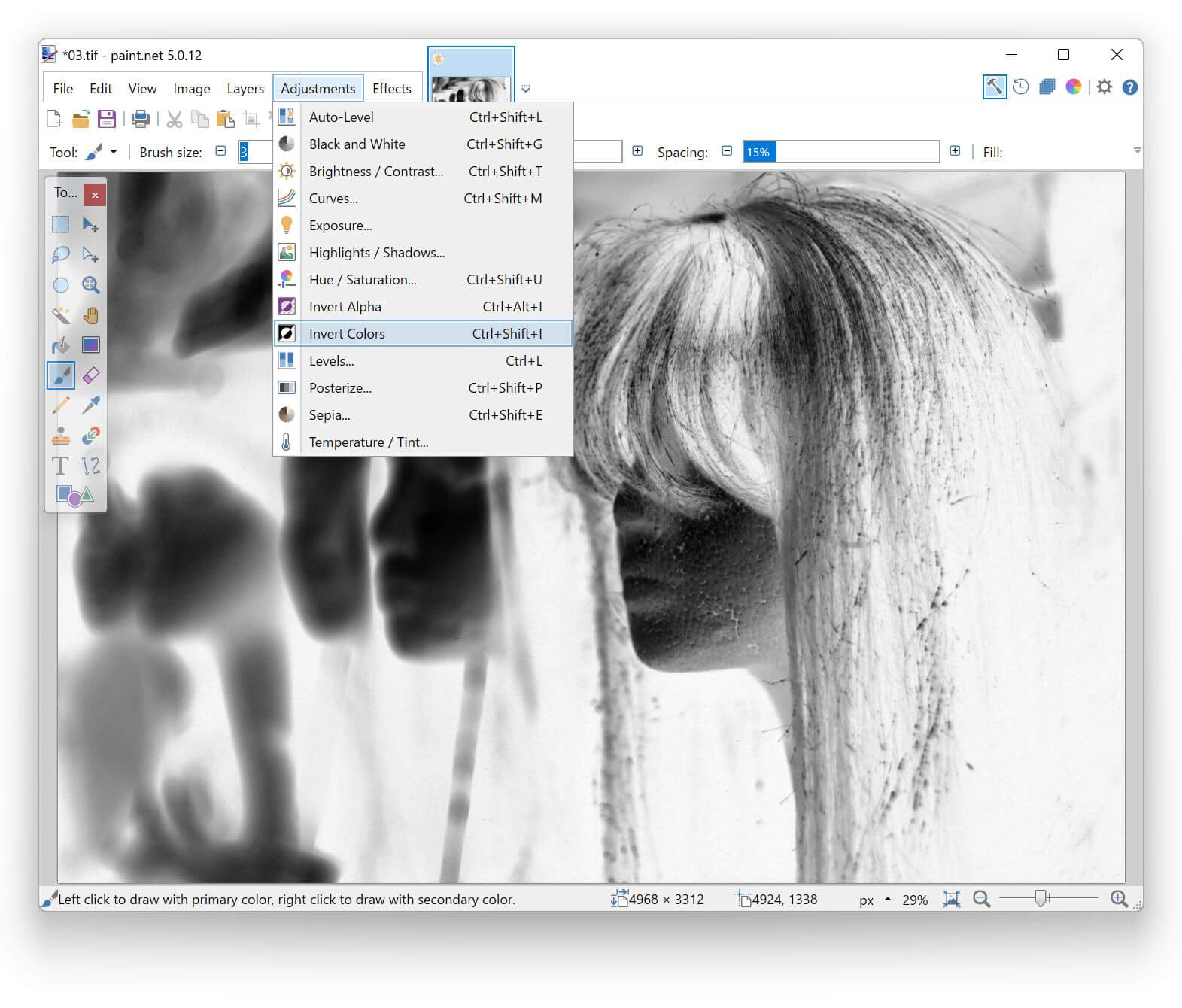
Task: Open the Effects menu
Action: 391,89
